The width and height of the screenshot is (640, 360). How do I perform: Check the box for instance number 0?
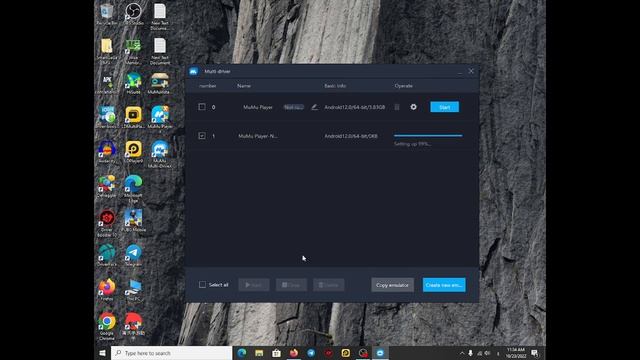pyautogui.click(x=202, y=107)
